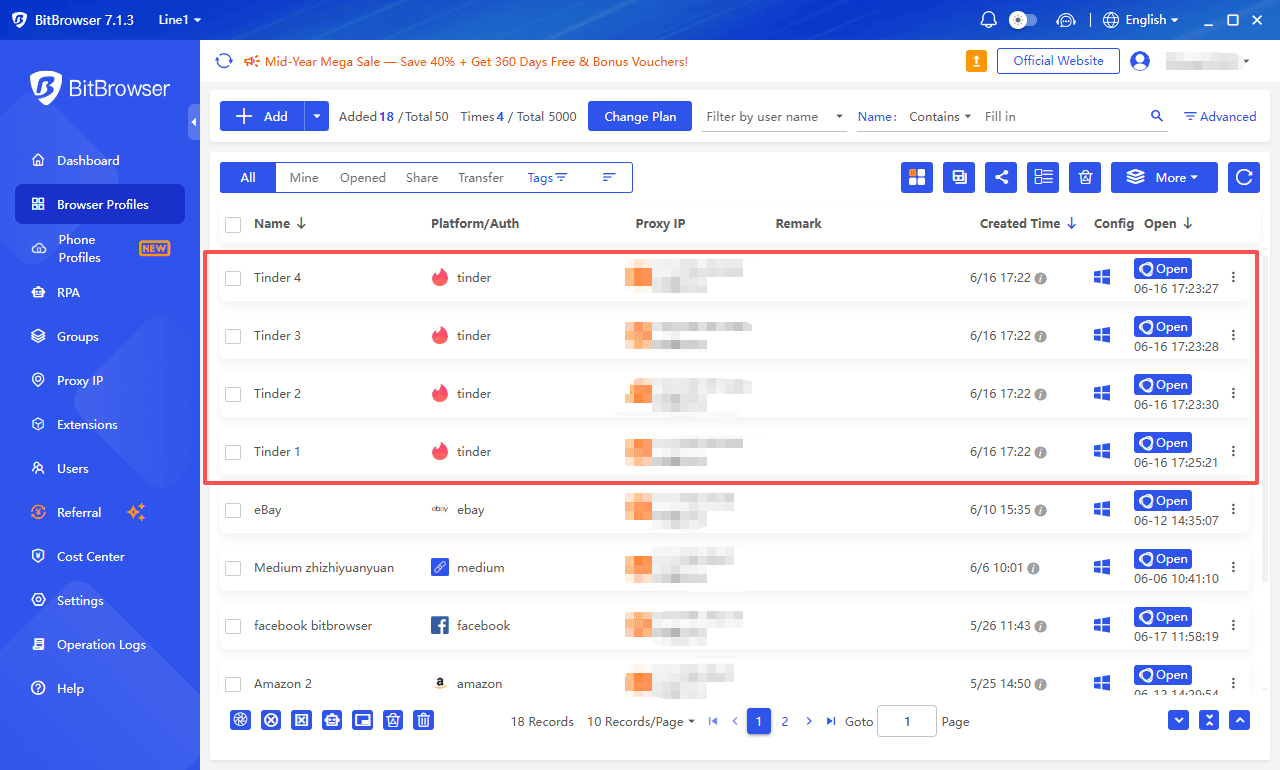This screenshot has width=1280, height=770.
Task: Click the user avatar icon
Action: (1139, 61)
